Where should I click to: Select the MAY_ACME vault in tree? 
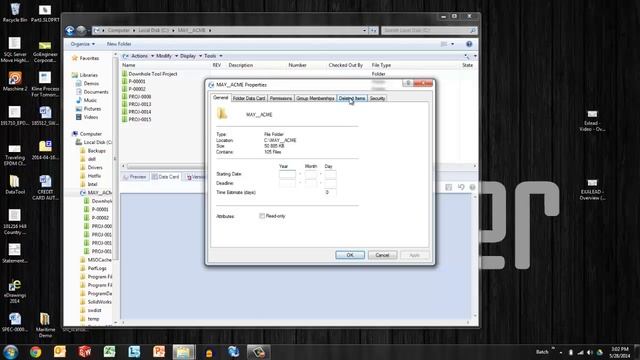coord(100,193)
